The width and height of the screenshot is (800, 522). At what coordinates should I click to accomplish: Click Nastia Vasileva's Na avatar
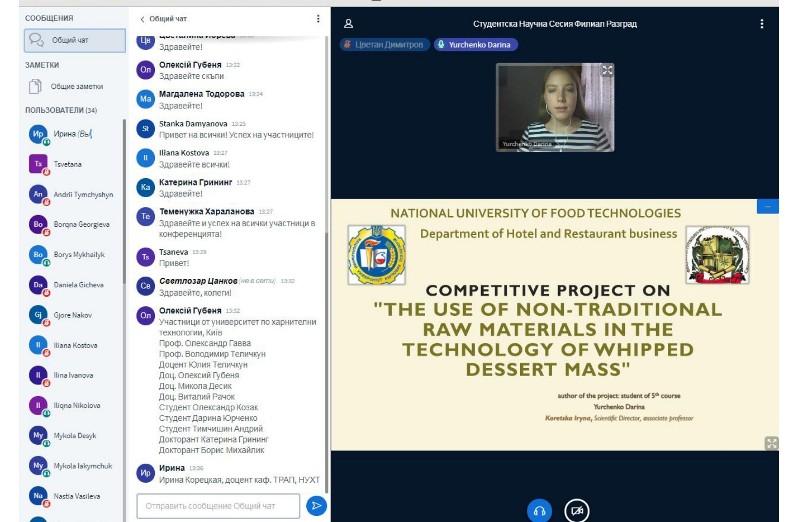[x=38, y=495]
